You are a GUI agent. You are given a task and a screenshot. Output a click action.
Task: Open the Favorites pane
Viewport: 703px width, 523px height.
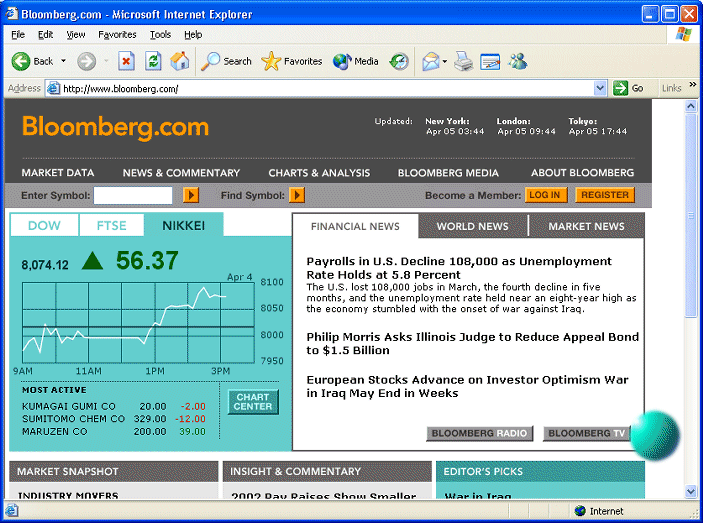coord(291,61)
